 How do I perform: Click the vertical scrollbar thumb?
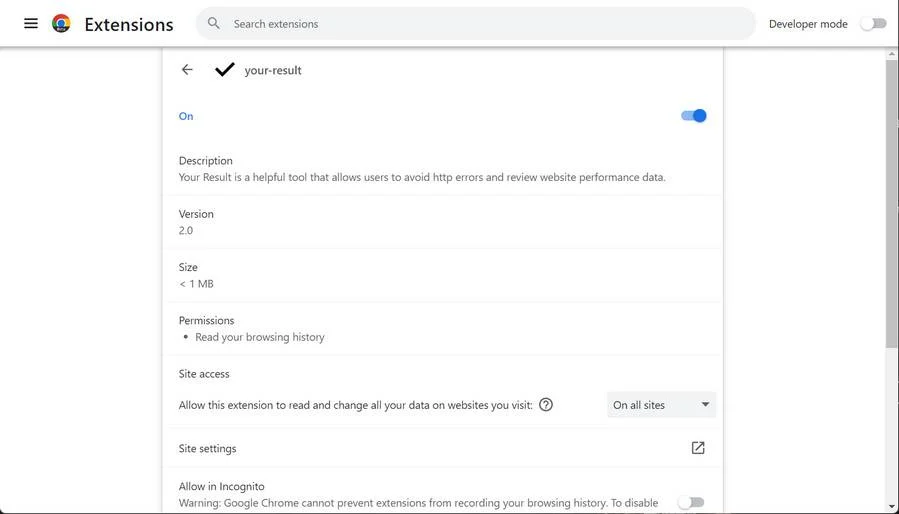(x=892, y=204)
